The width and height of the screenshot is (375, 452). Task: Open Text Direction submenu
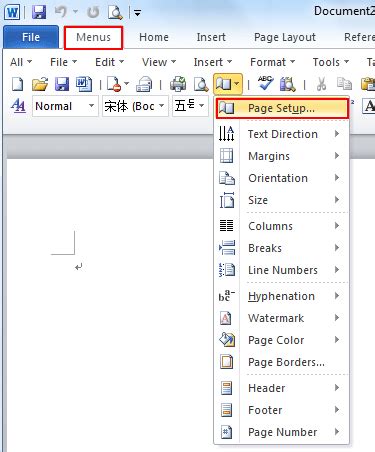point(281,134)
